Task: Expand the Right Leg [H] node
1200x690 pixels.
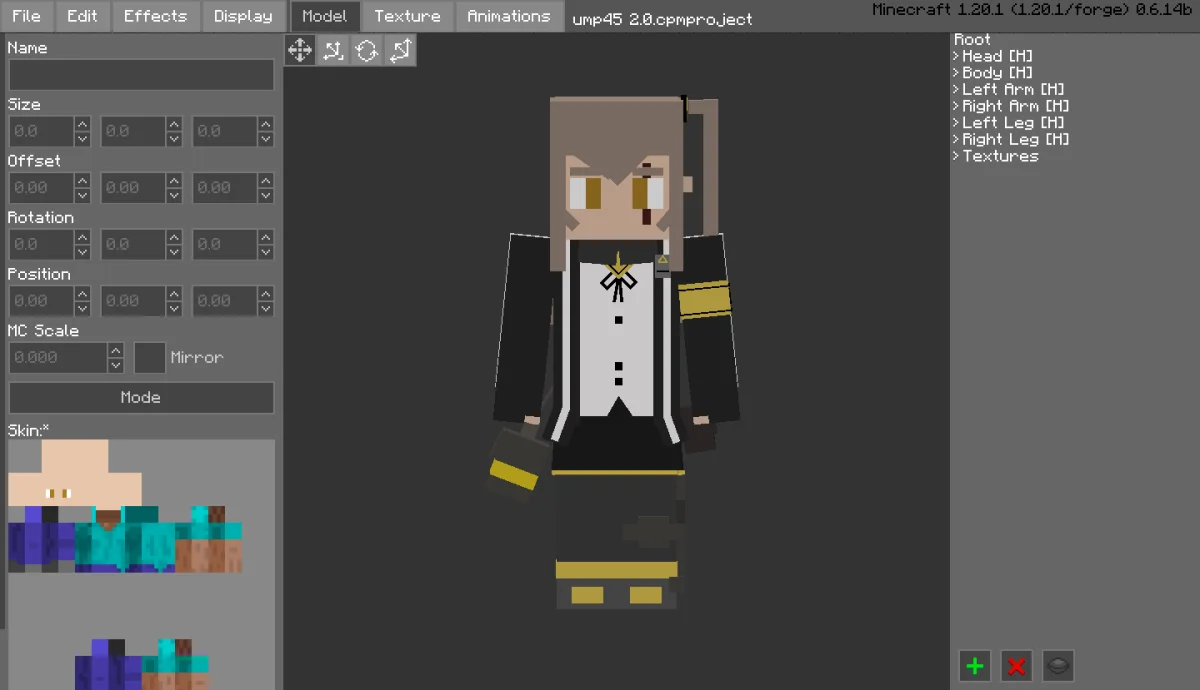Action: click(956, 140)
